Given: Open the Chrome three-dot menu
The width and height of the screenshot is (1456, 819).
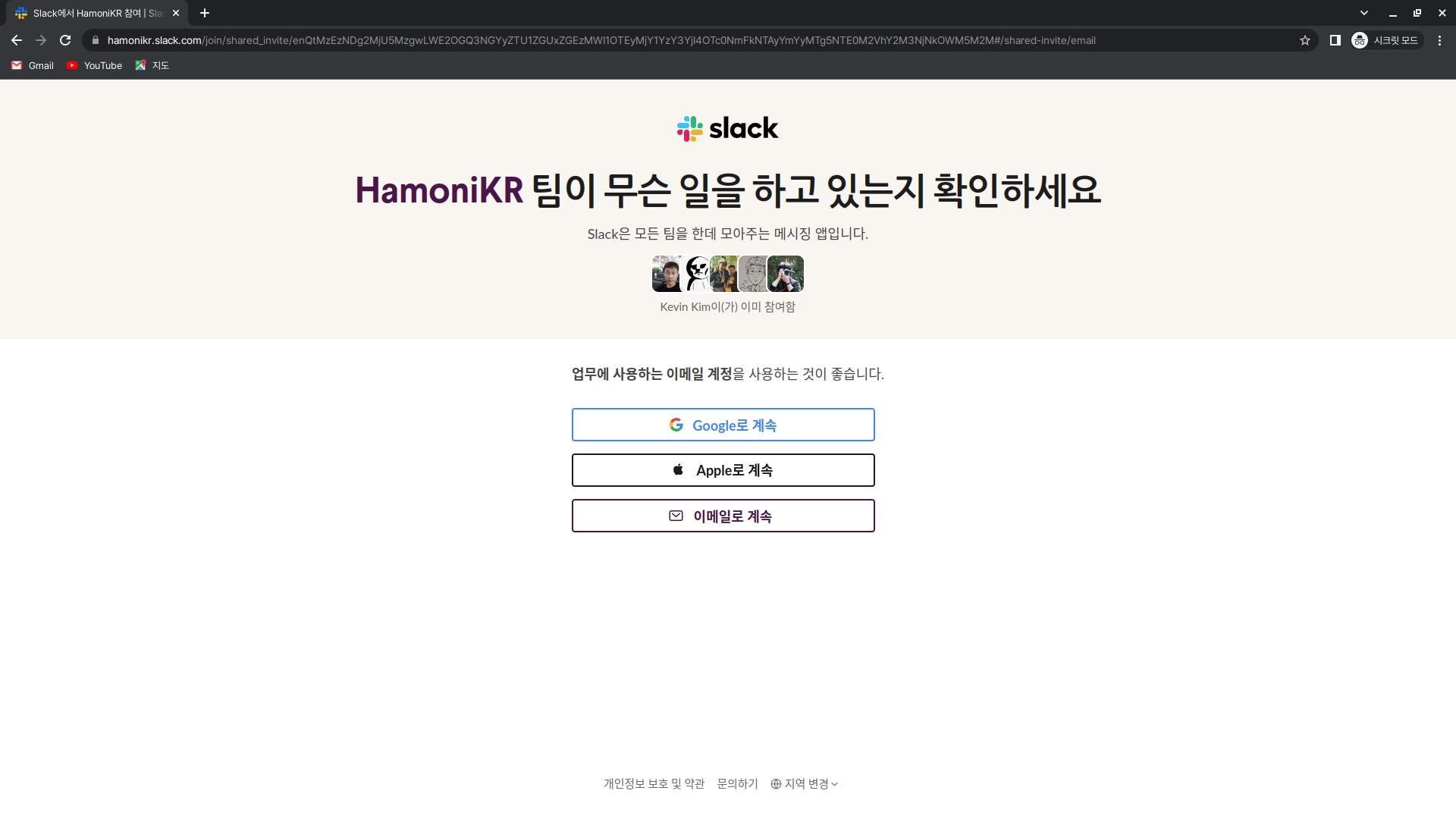Looking at the screenshot, I should pos(1439,40).
